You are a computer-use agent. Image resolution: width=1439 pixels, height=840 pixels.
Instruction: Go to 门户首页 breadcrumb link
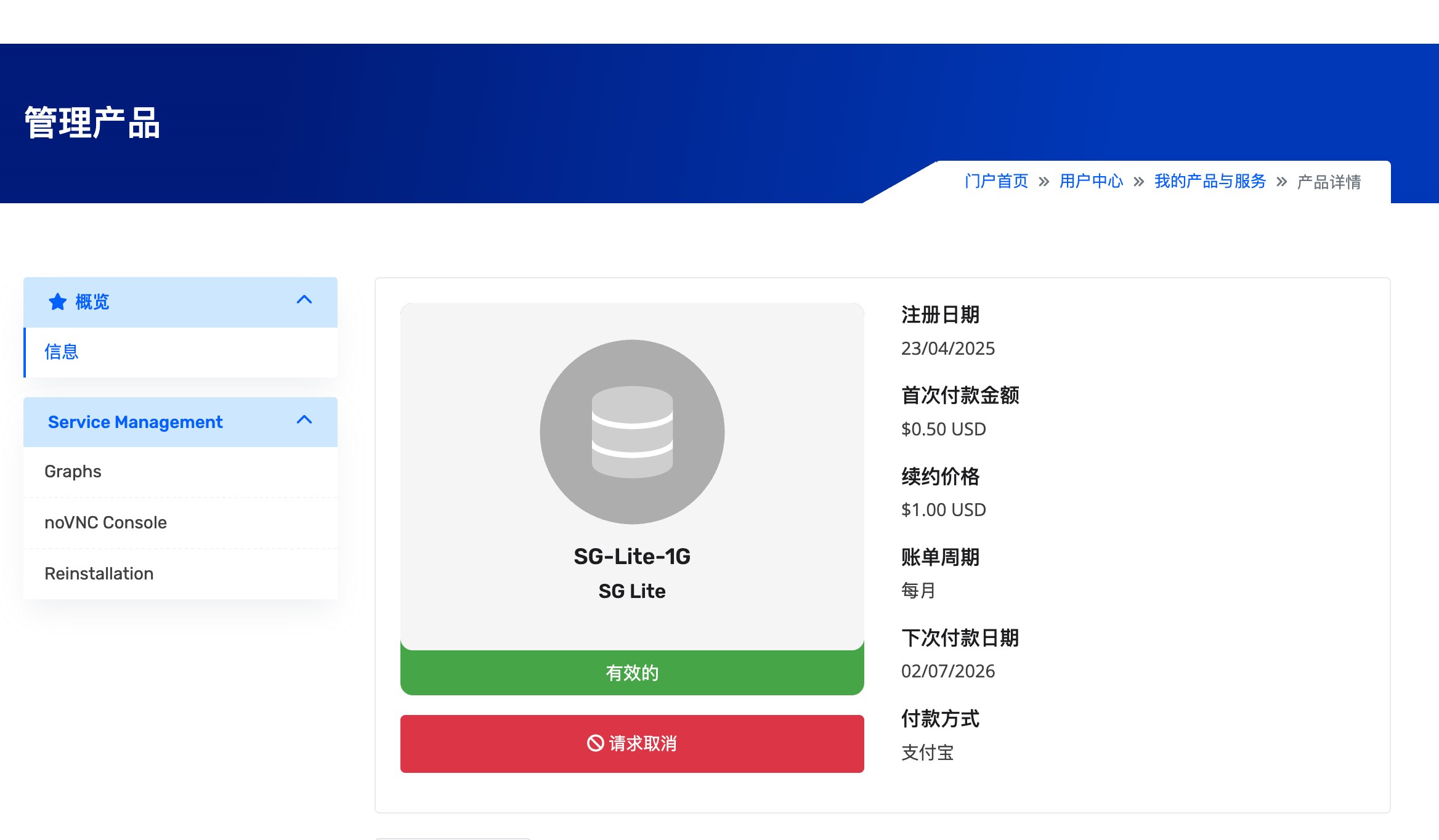coord(996,181)
